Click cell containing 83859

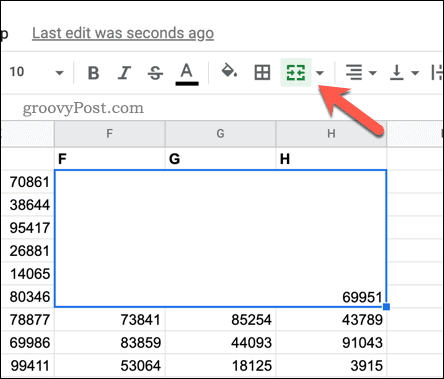point(109,343)
